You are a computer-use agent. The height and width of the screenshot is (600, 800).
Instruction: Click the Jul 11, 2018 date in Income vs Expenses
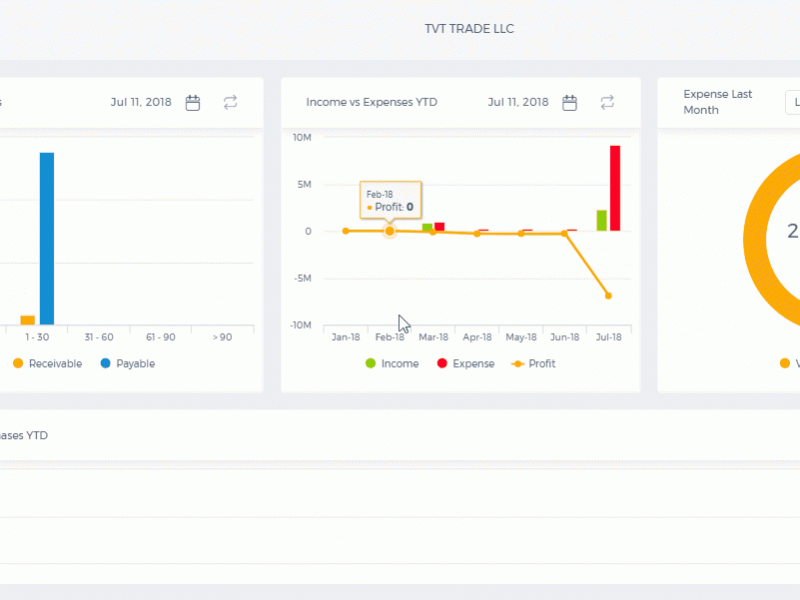(x=518, y=102)
